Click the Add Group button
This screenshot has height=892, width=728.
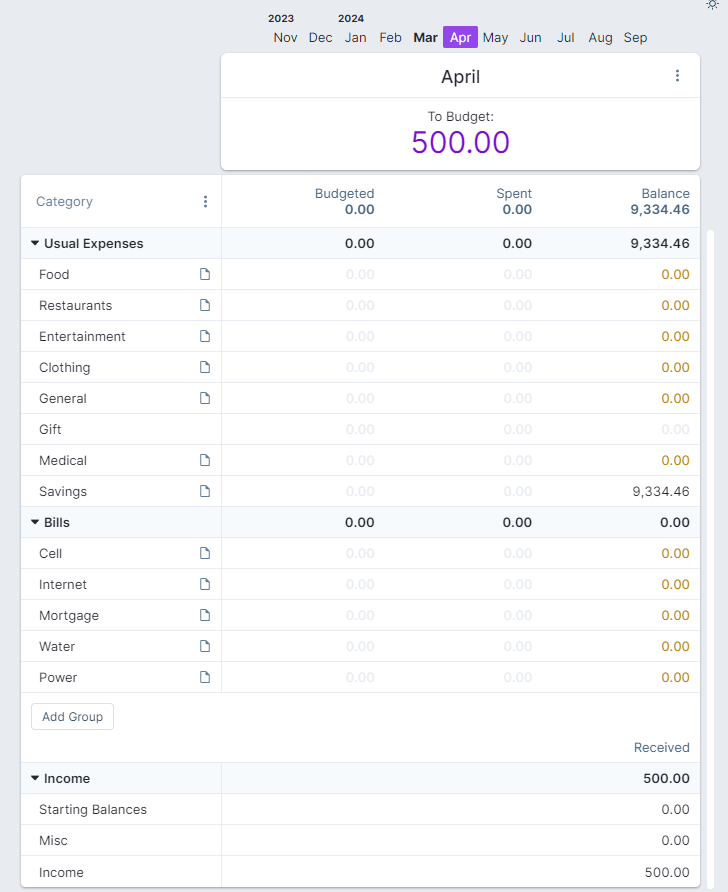[x=72, y=717]
